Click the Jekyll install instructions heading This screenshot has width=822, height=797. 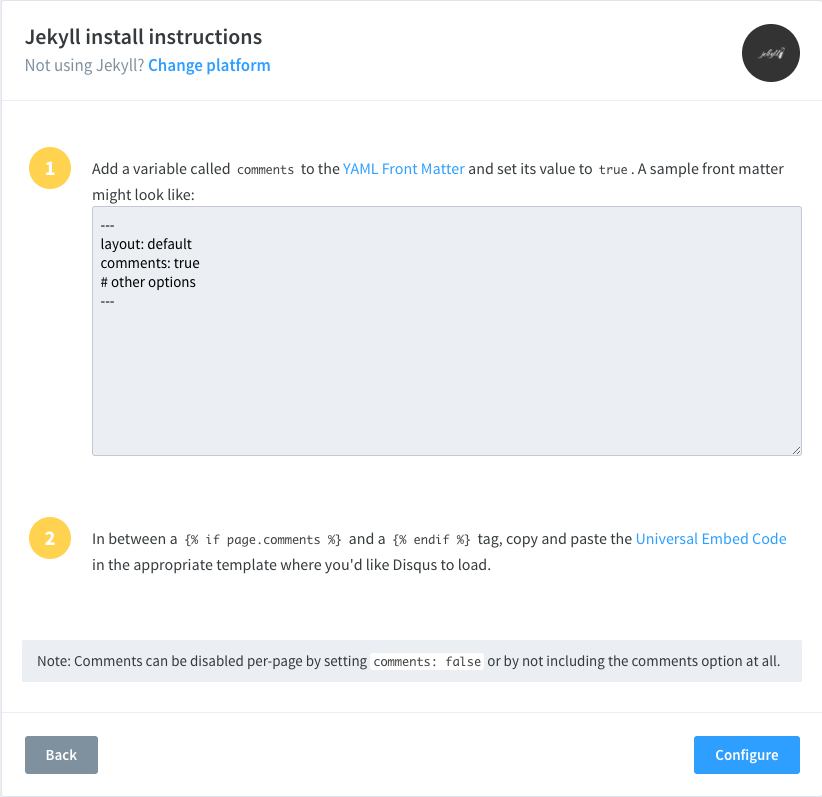click(144, 37)
